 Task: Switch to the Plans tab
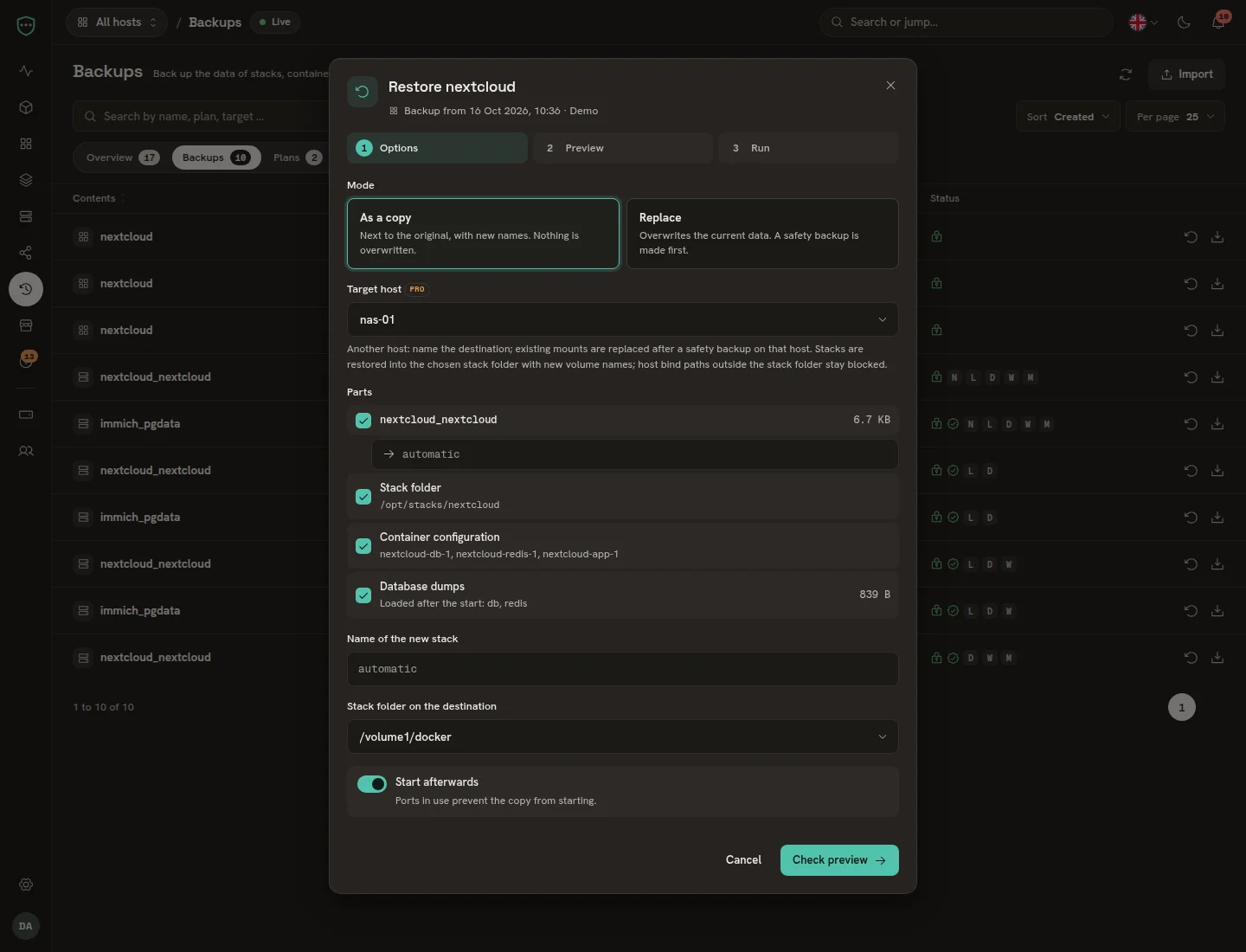click(297, 158)
